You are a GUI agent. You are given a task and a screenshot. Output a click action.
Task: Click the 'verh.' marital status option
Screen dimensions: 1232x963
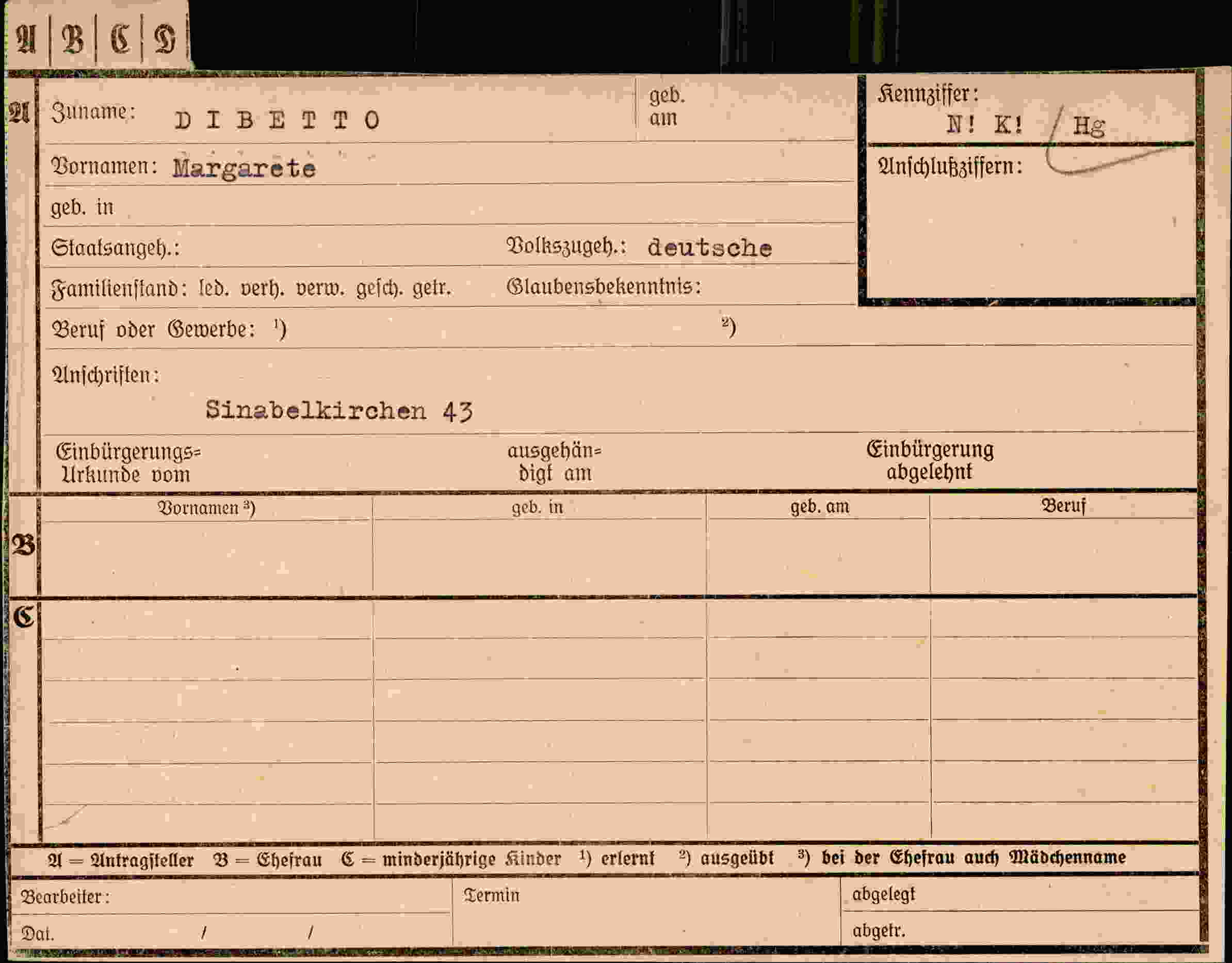262,289
